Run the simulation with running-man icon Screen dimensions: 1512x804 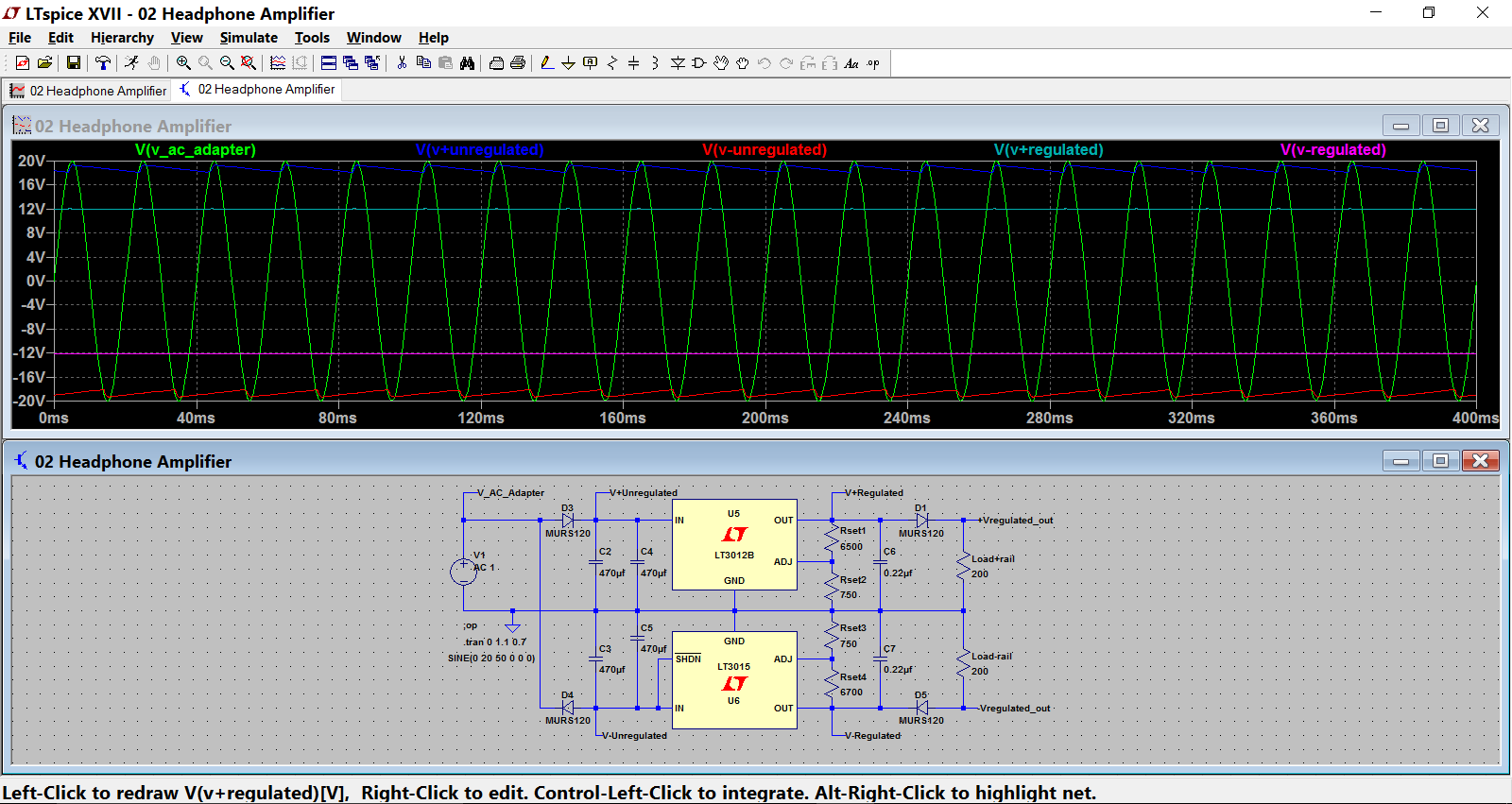131,63
